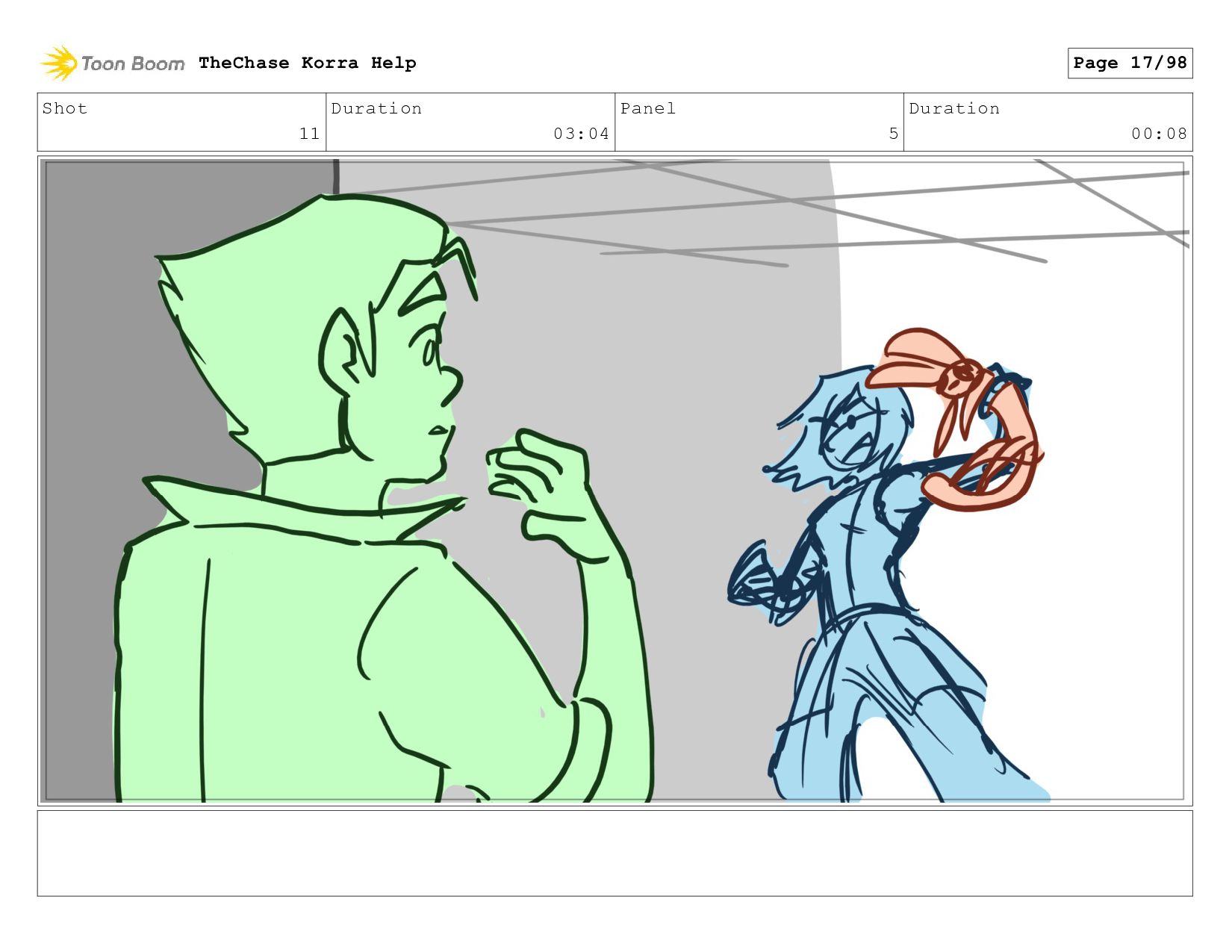Select the title text 'TheChase Korra Help'

[308, 63]
